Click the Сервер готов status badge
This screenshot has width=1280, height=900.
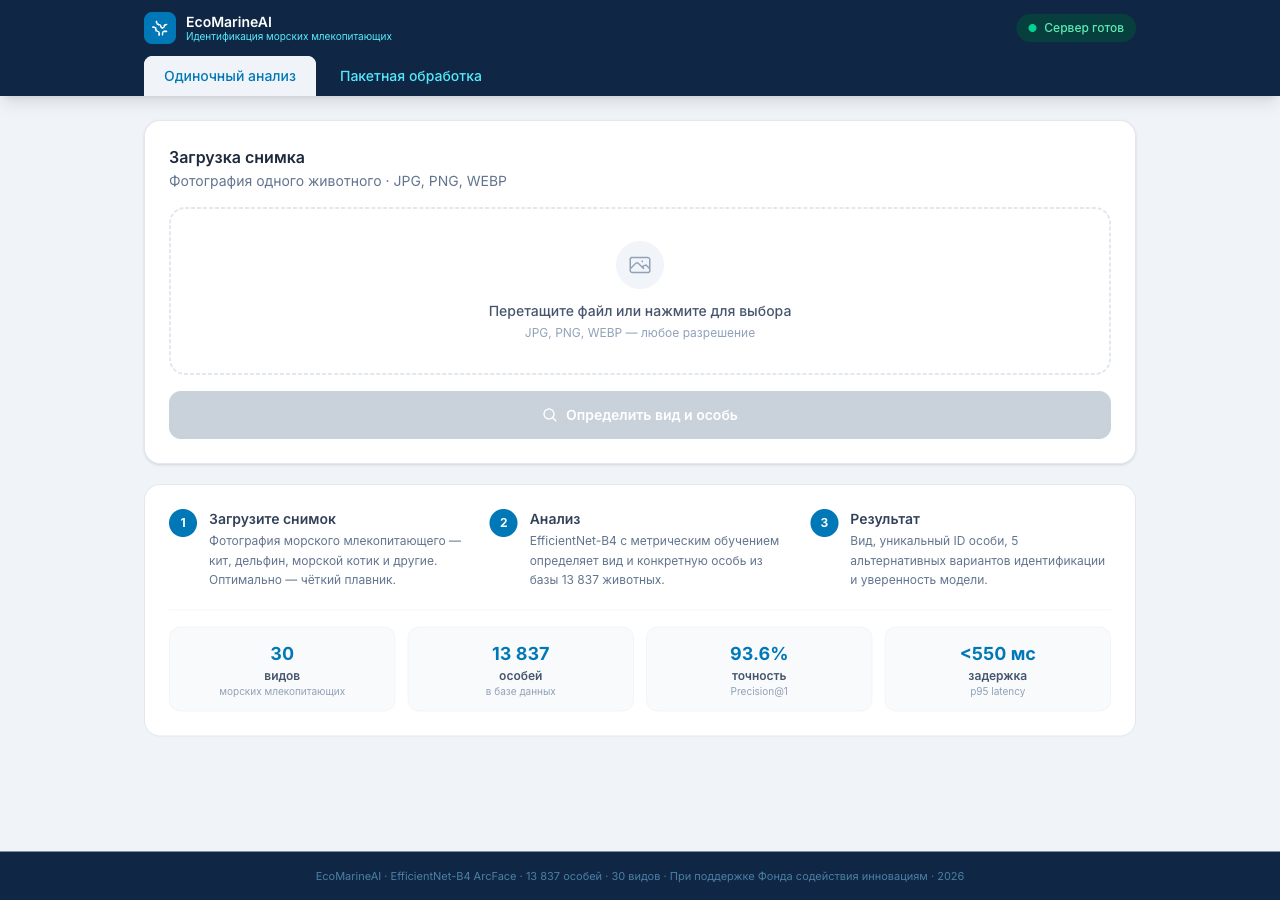[1076, 28]
